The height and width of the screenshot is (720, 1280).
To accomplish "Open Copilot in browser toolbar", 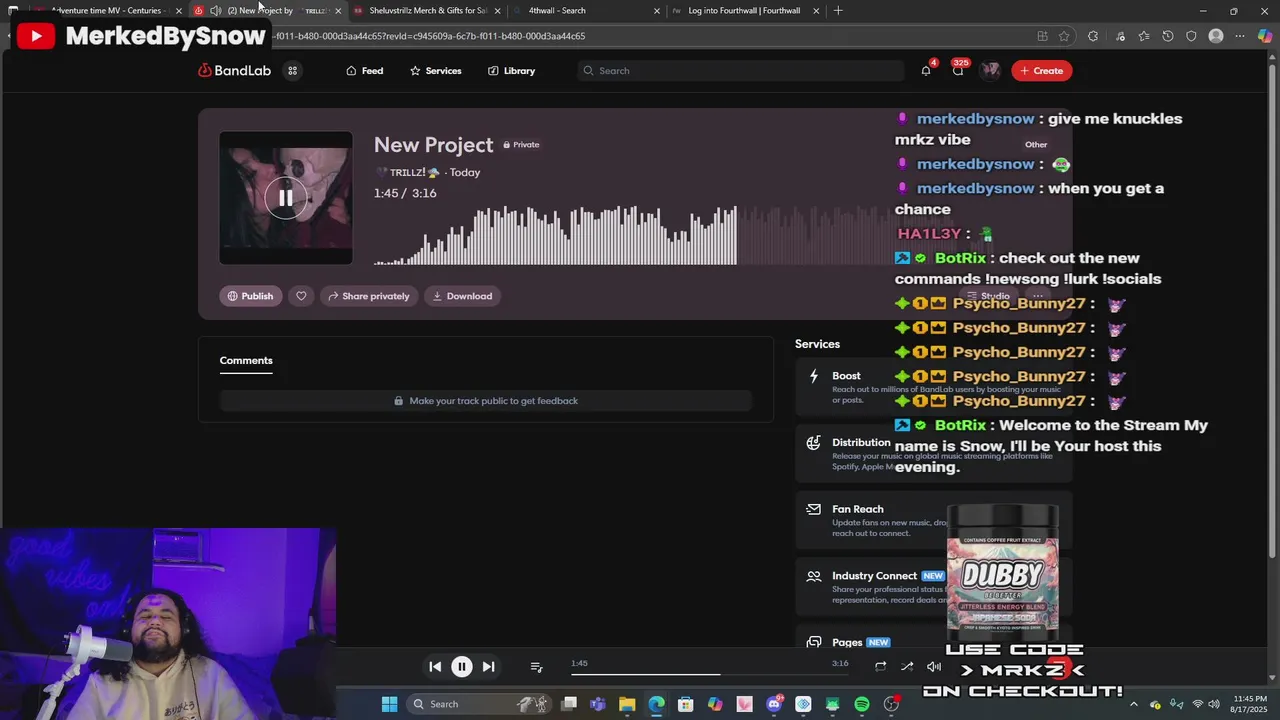I will pos(1265,36).
